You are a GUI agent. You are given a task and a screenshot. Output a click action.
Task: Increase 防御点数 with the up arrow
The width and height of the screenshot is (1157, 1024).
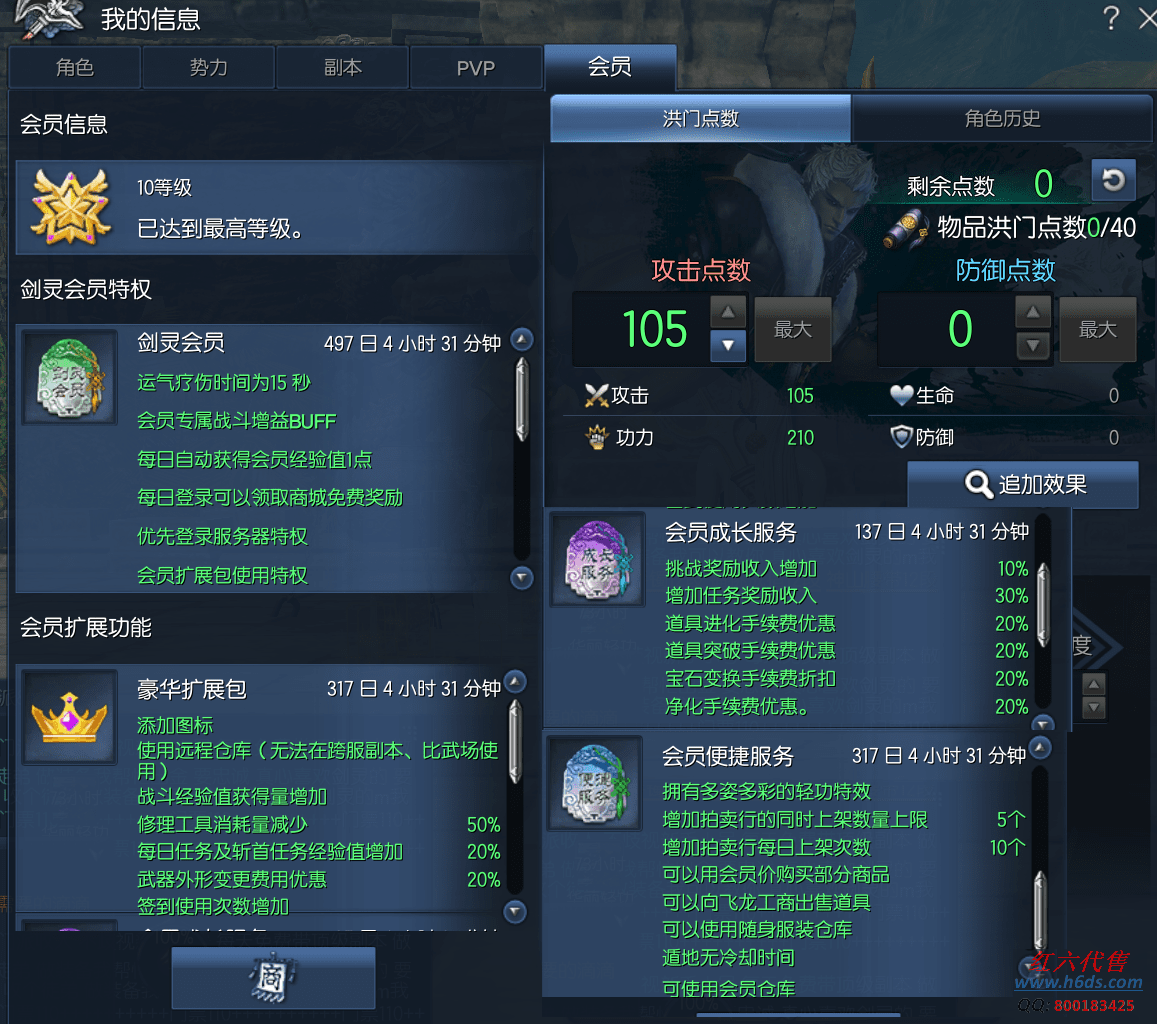[1032, 312]
